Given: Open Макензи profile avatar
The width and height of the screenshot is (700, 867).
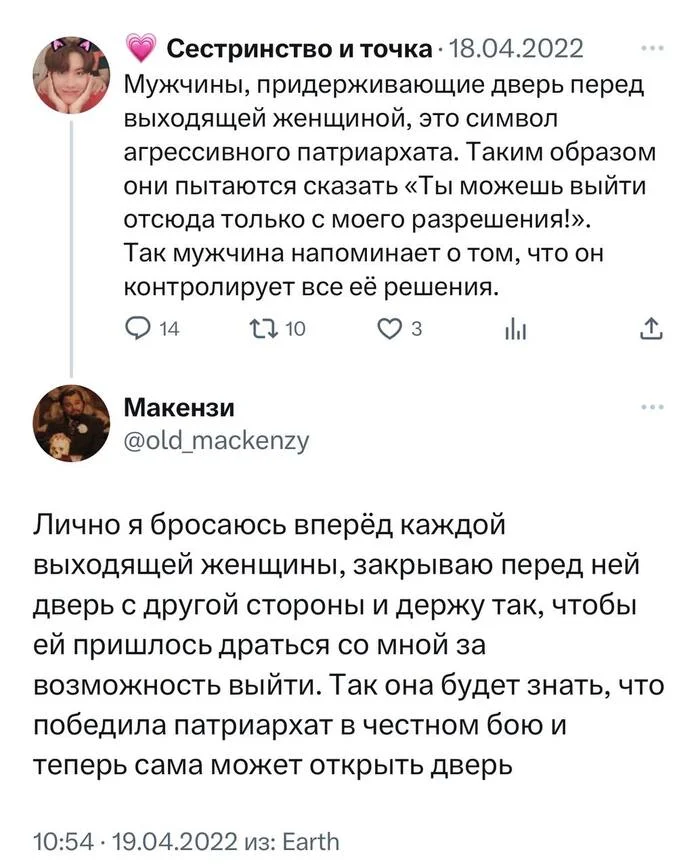Looking at the screenshot, I should pyautogui.click(x=71, y=422).
